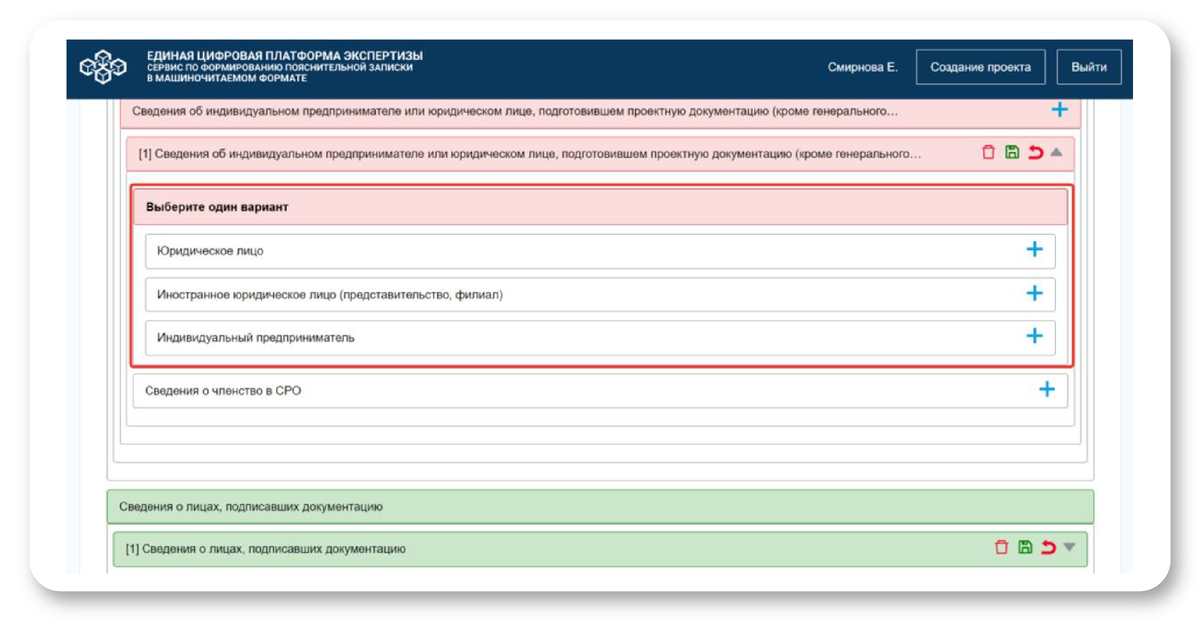The height and width of the screenshot is (619, 1200).
Task: Undo changes in entry [1] Сведения об индивидуальном предпринимателе
Action: [x=1035, y=153]
